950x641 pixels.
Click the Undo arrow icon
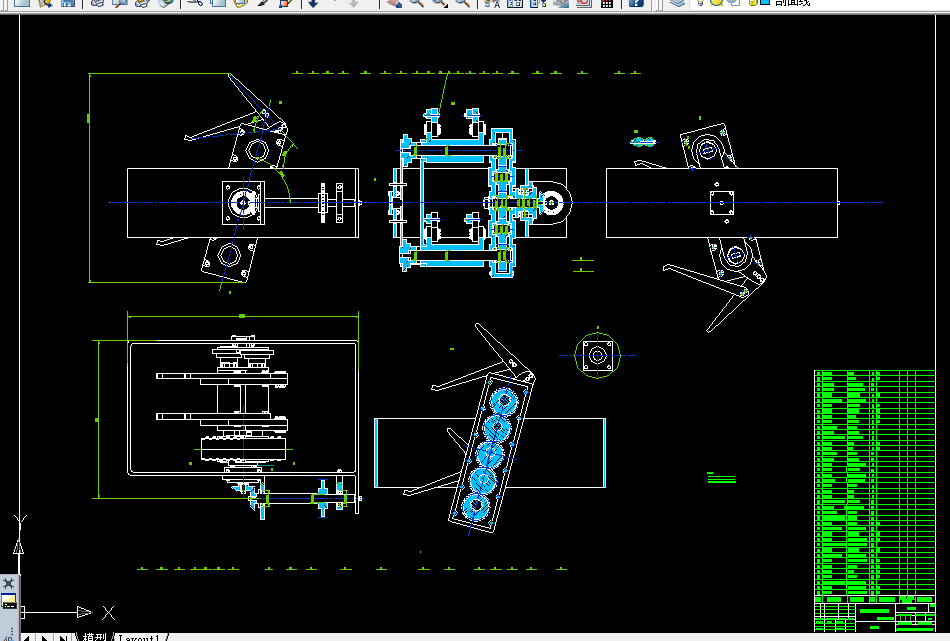click(313, 2)
